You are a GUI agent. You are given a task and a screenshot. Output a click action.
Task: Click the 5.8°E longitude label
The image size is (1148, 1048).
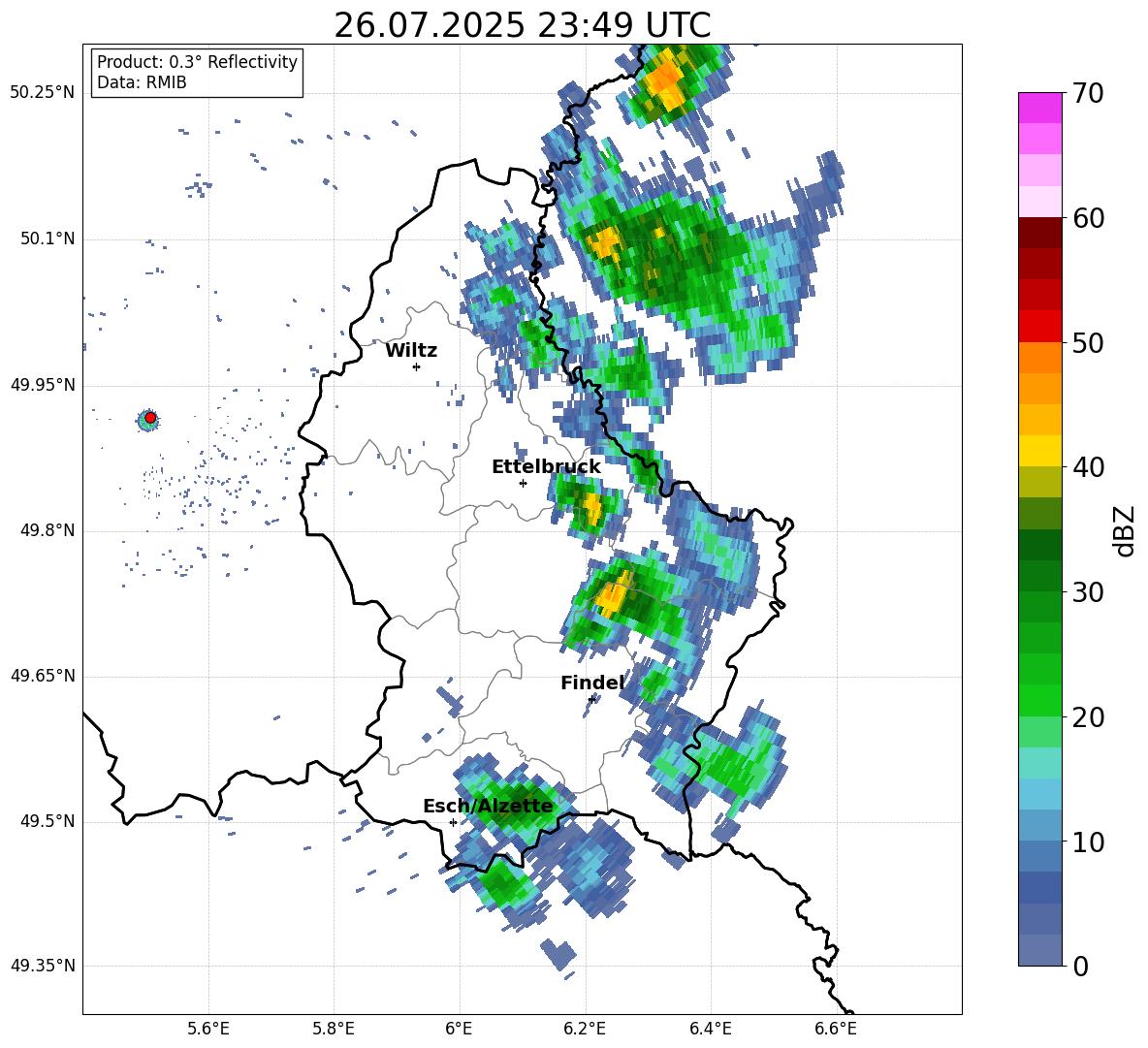pos(334,1029)
